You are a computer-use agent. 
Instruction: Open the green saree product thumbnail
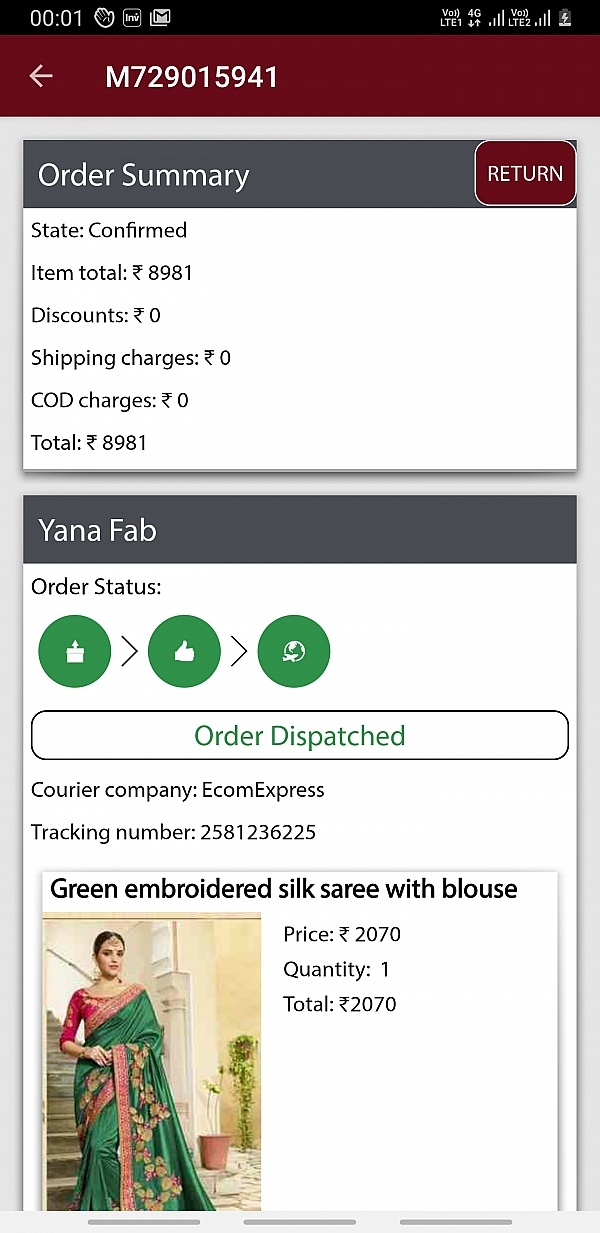click(151, 1060)
